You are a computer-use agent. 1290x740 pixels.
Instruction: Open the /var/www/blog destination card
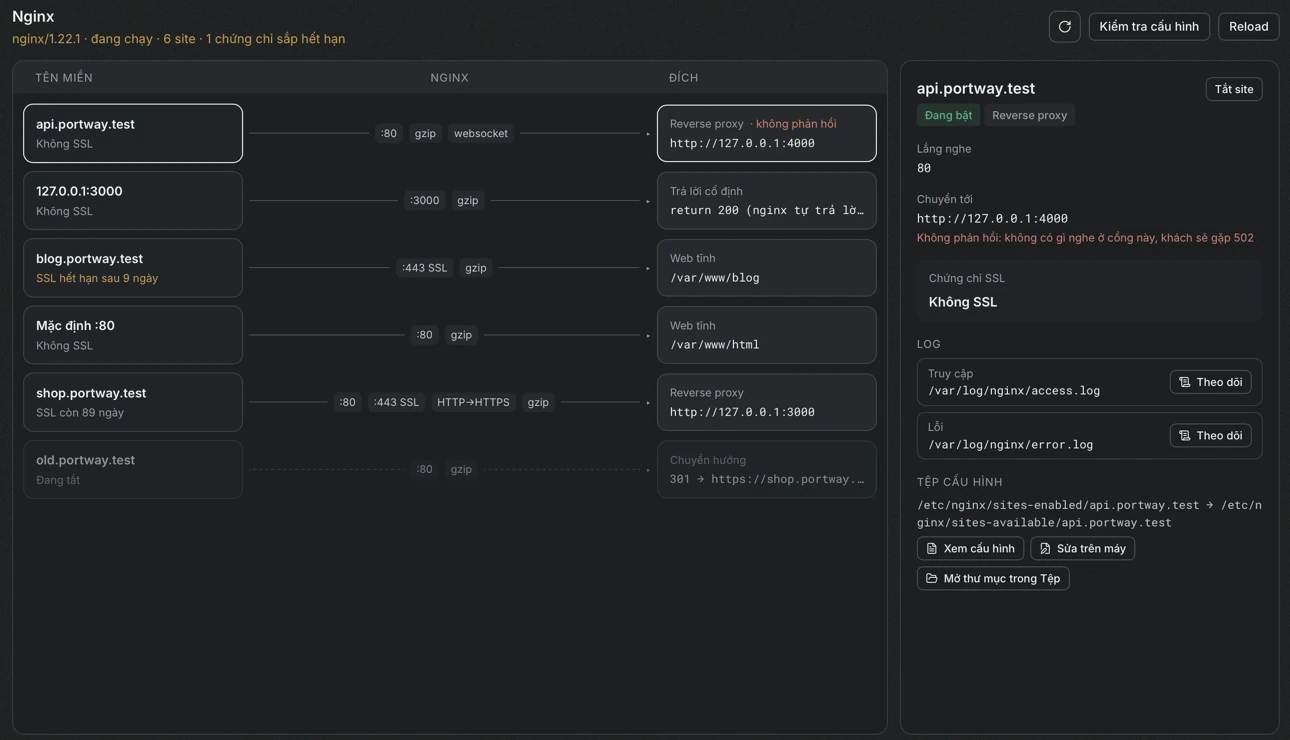[767, 268]
